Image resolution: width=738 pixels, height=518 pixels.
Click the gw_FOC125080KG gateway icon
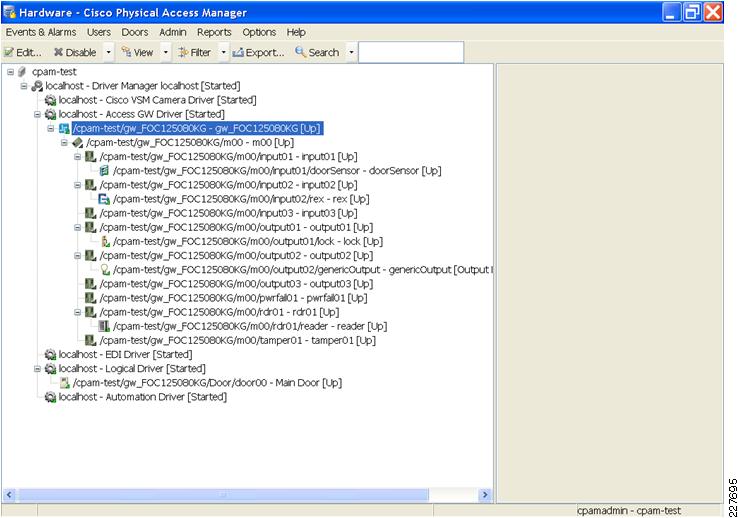[64, 128]
